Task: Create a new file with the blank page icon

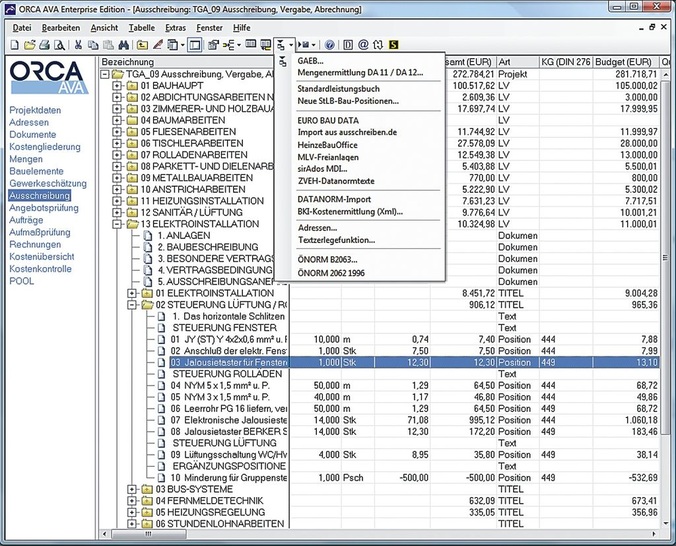Action: (x=15, y=45)
